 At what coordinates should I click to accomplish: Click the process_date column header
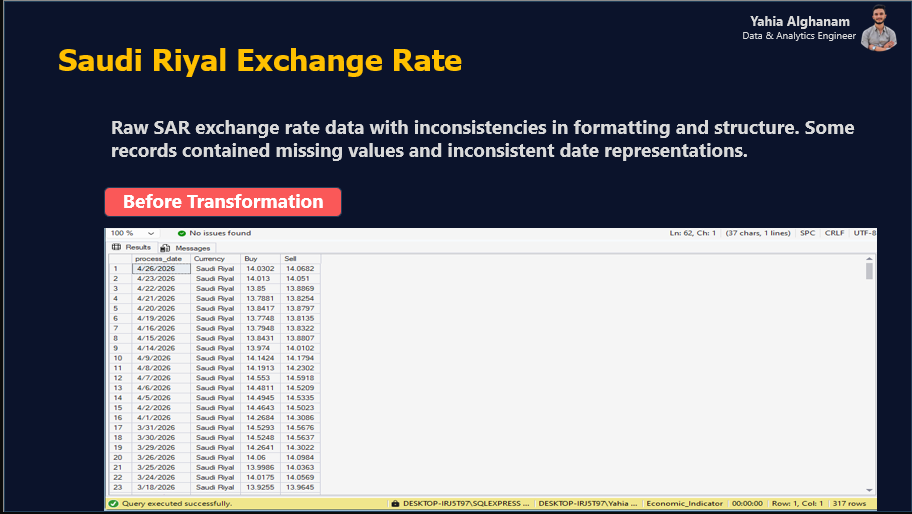[161, 259]
